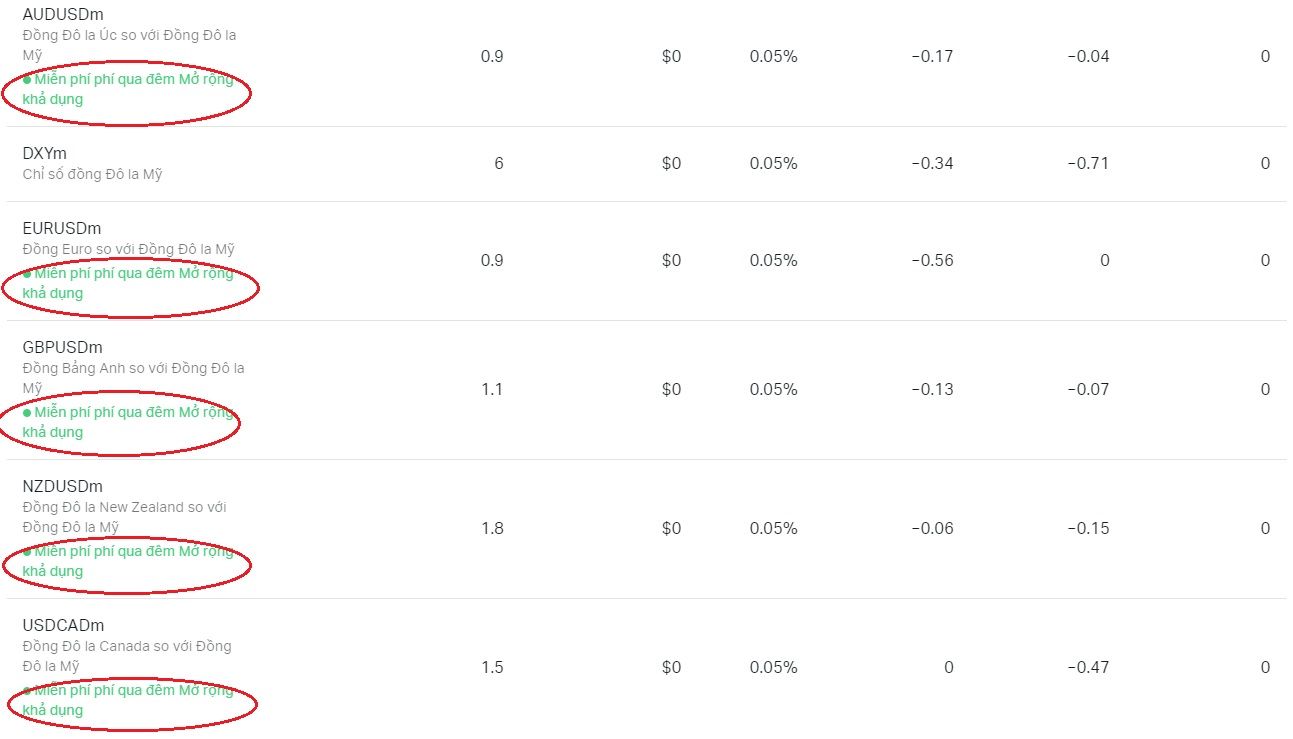Click 'Chỉ số đồng Đô la Mỹ' description
Screen dimensions: 1293x739
pyautogui.click(x=92, y=174)
